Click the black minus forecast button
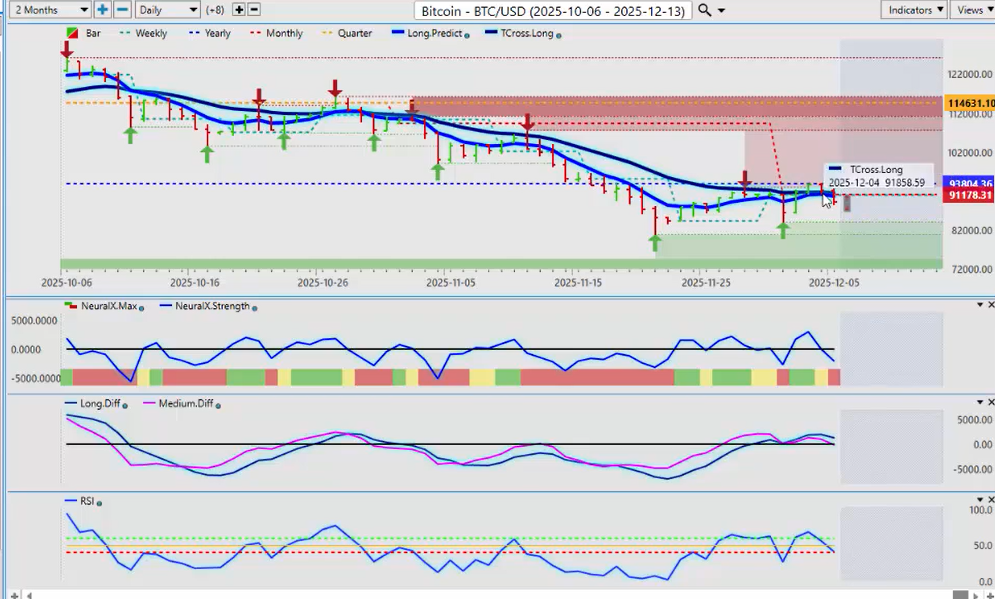 pyautogui.click(x=254, y=10)
